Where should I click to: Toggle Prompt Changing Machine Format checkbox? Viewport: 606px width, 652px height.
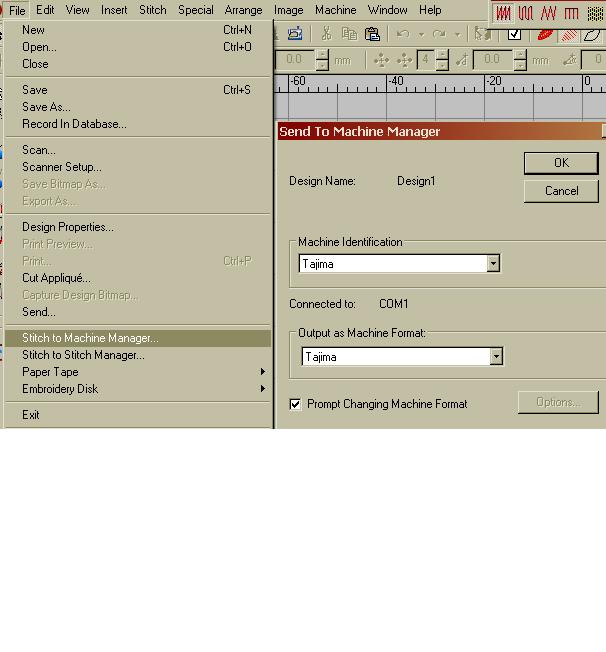(295, 404)
